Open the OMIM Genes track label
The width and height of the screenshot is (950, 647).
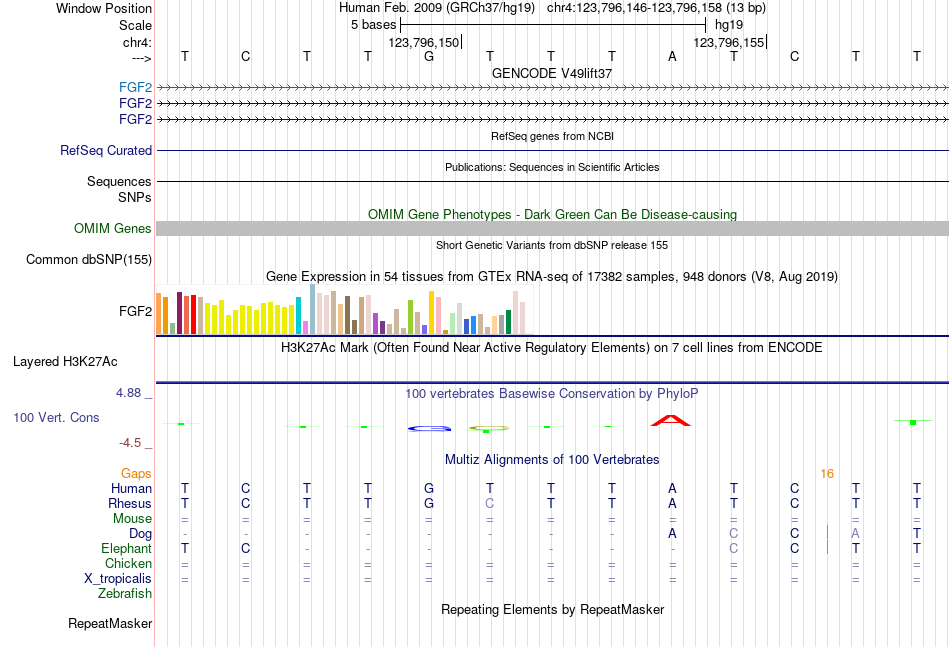pos(112,228)
